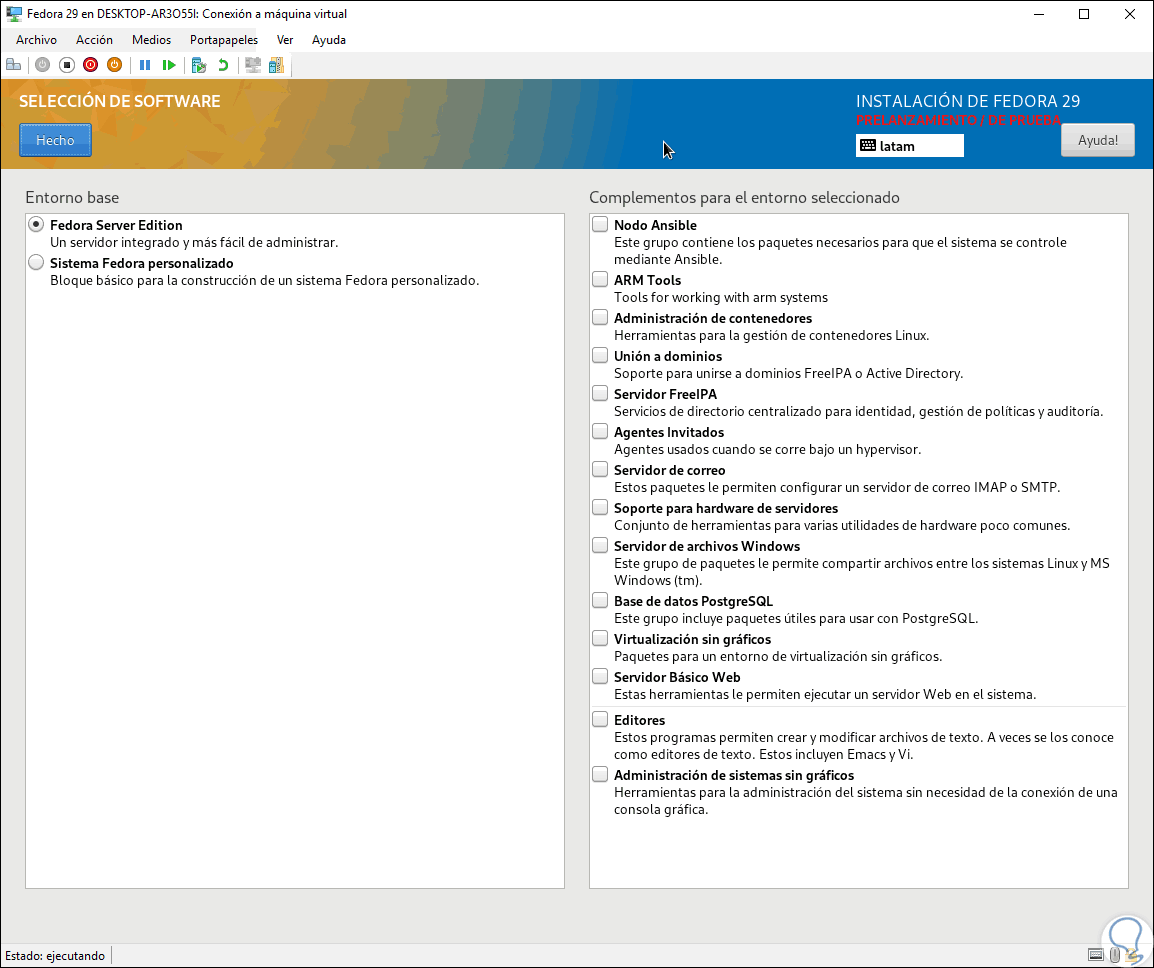
Task: Open the Medios menu
Action: 151,40
